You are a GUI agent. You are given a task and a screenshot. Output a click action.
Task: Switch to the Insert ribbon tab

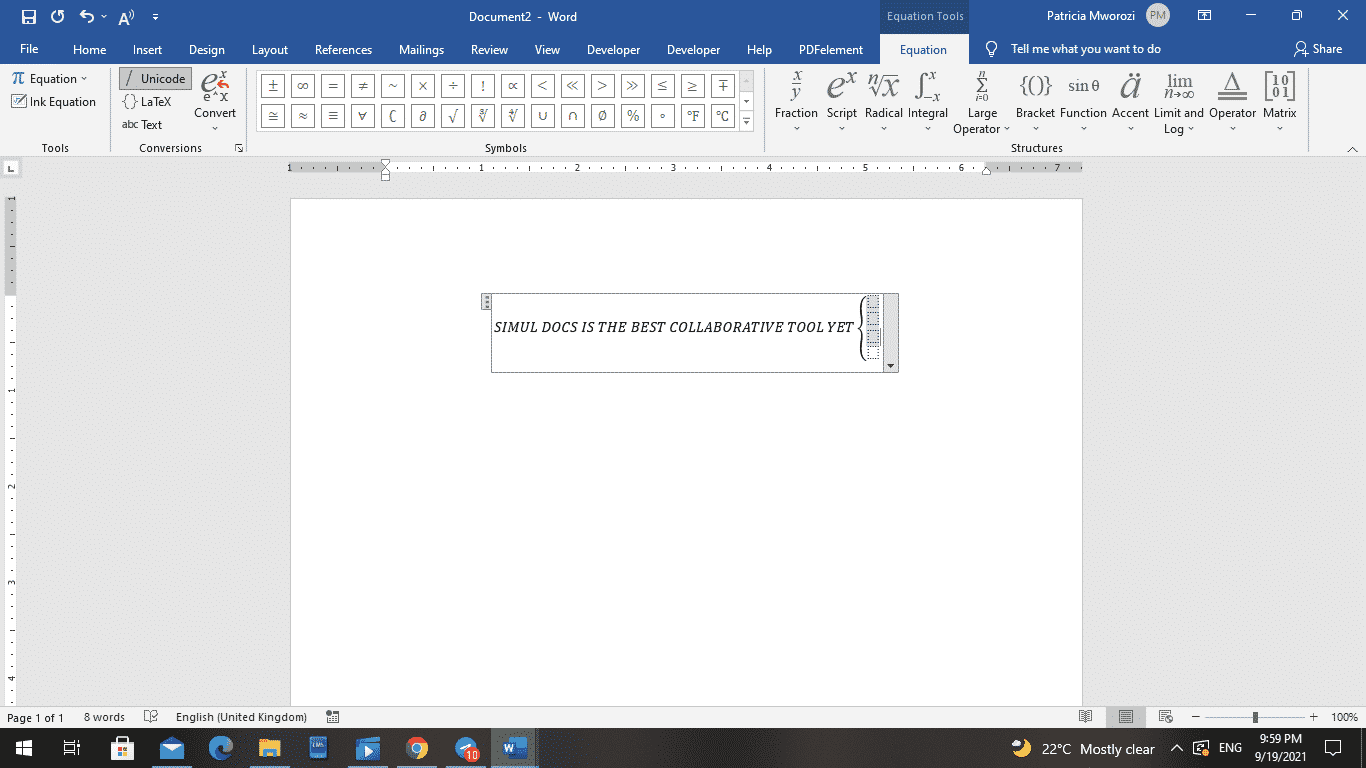pos(147,49)
